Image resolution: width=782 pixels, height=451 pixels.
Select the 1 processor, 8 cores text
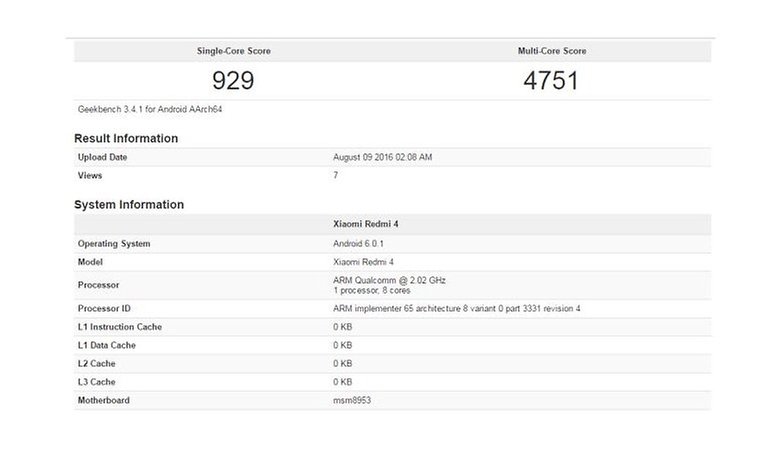tap(372, 290)
